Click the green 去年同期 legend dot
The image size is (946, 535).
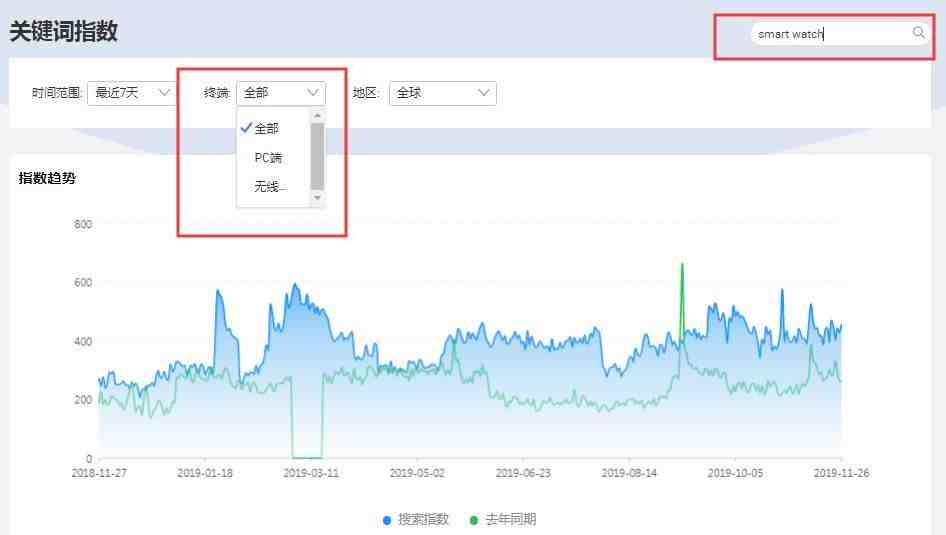click(474, 520)
